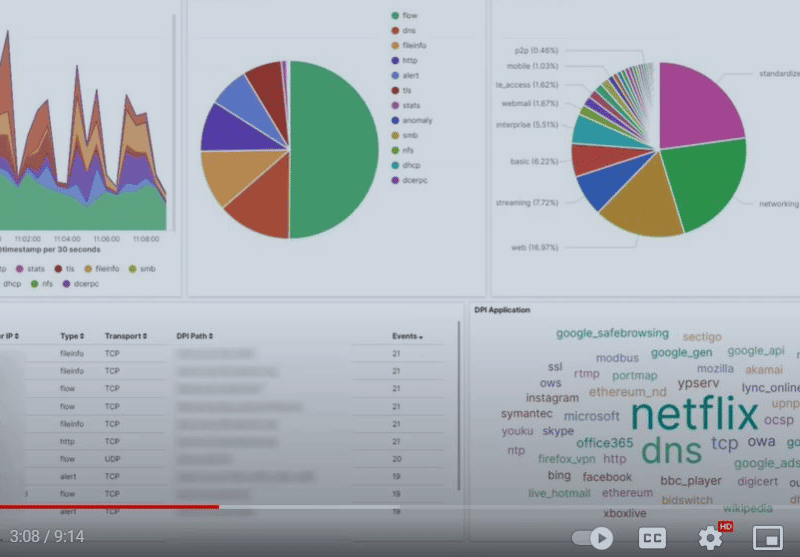Screen dimensions: 800x557
Task: Filter by office365 in the word cloud
Action: click(x=605, y=443)
